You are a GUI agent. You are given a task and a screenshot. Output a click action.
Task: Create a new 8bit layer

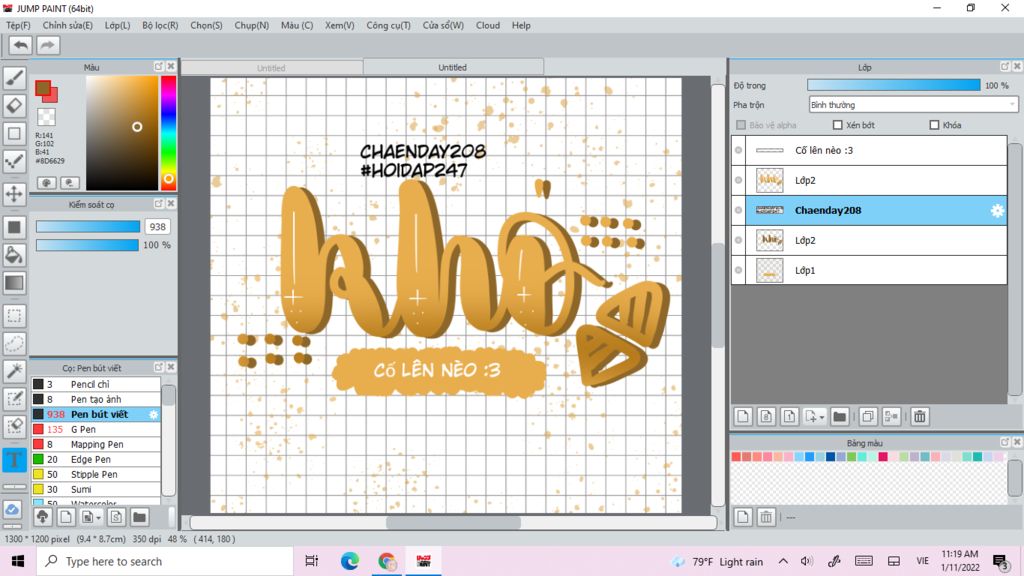[766, 417]
